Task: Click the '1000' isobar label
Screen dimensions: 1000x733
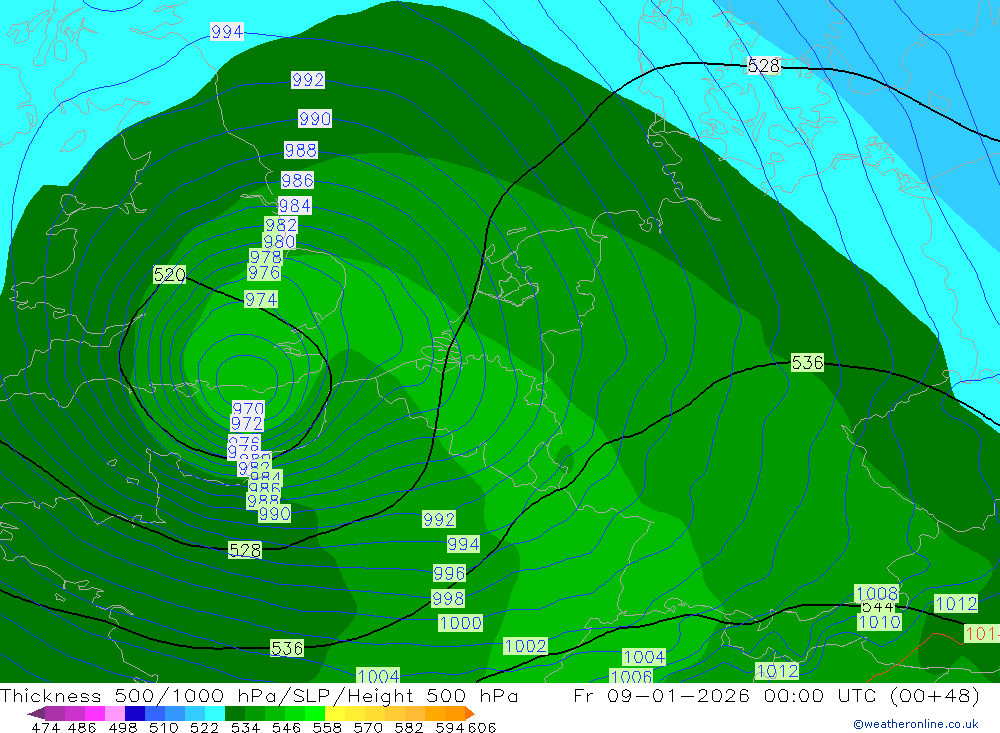Action: (460, 623)
